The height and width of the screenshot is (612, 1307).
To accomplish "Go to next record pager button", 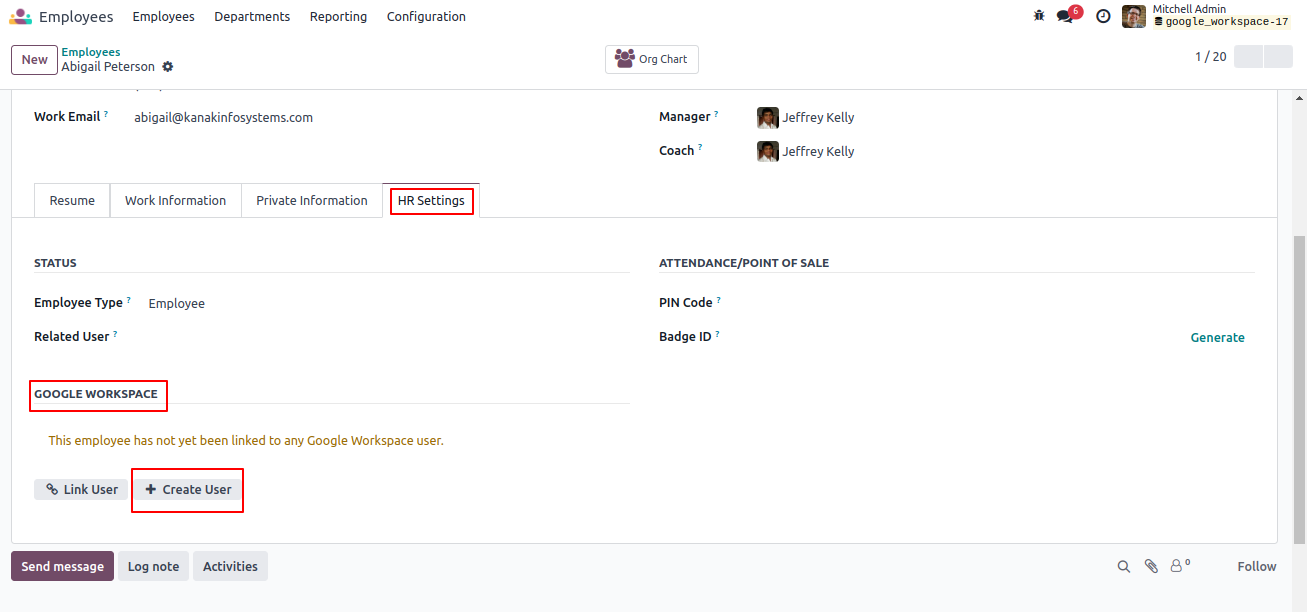I will pyautogui.click(x=1278, y=57).
